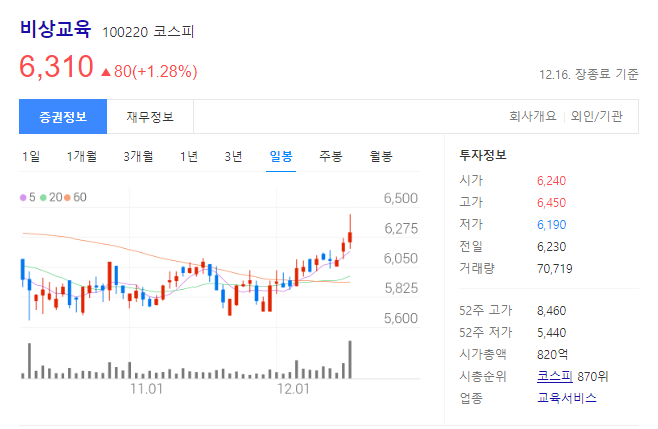Click the 6,500 price axis label
This screenshot has height=429, width=658.
(x=401, y=198)
